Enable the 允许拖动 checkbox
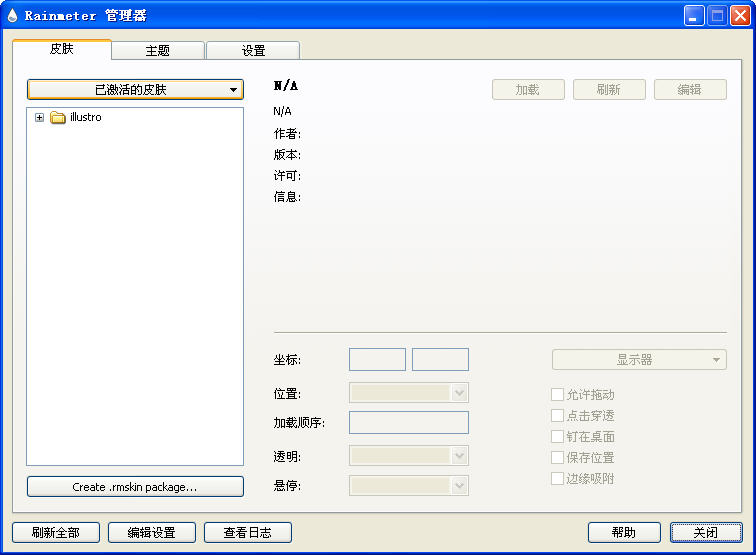Viewport: 756px width, 555px height. pos(558,395)
